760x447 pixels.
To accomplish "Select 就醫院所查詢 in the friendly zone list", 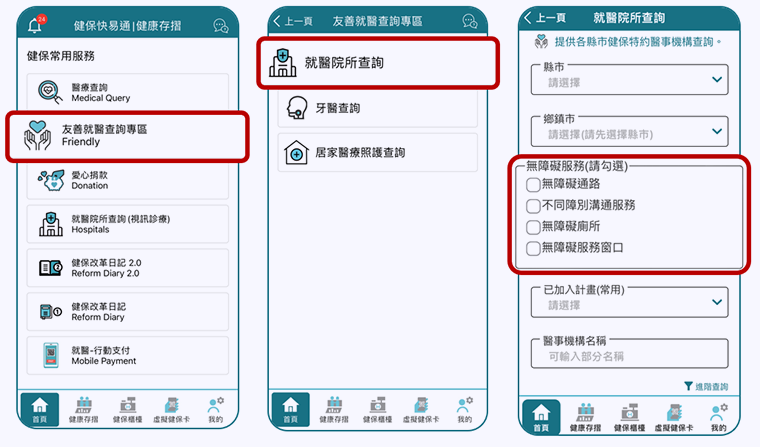I will 378,63.
